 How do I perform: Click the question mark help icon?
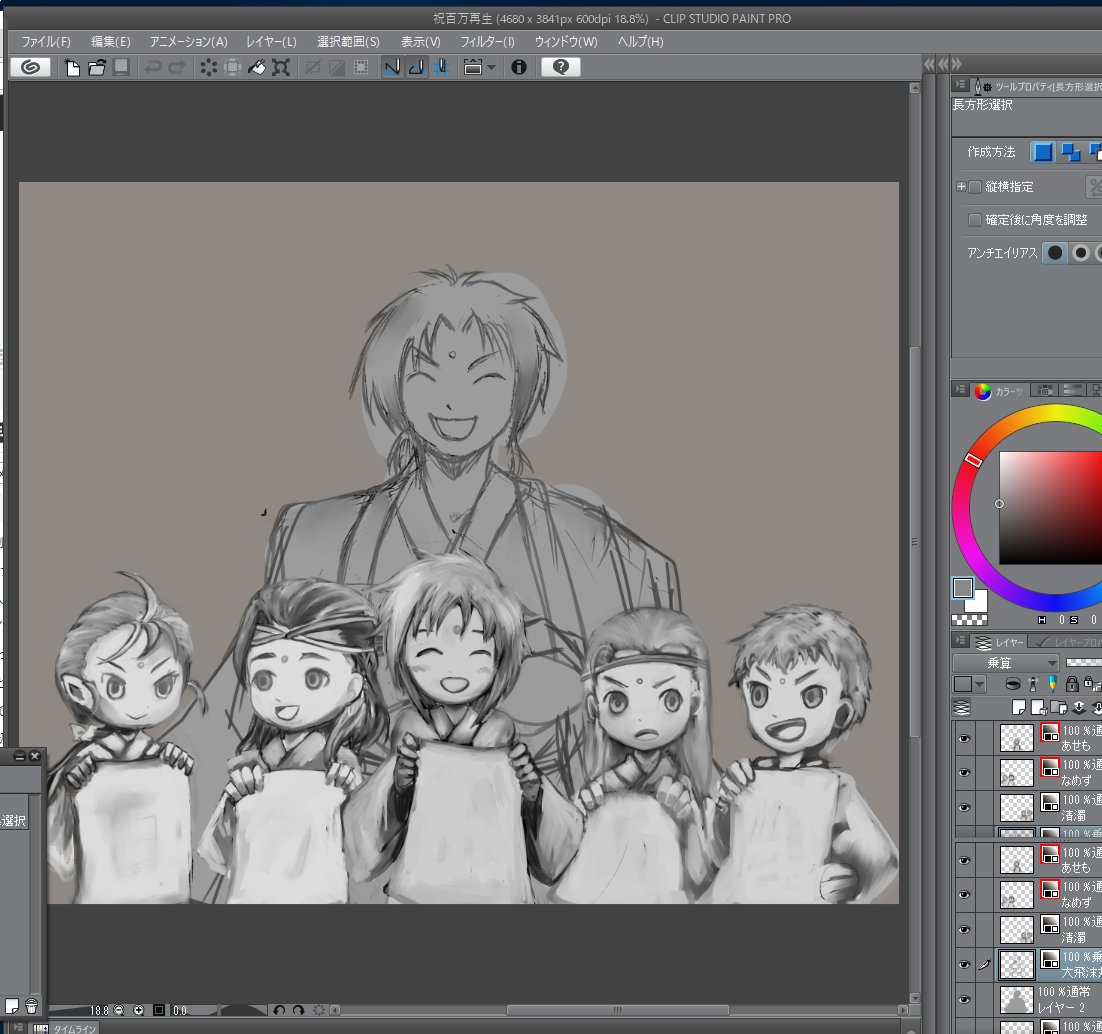tap(561, 67)
